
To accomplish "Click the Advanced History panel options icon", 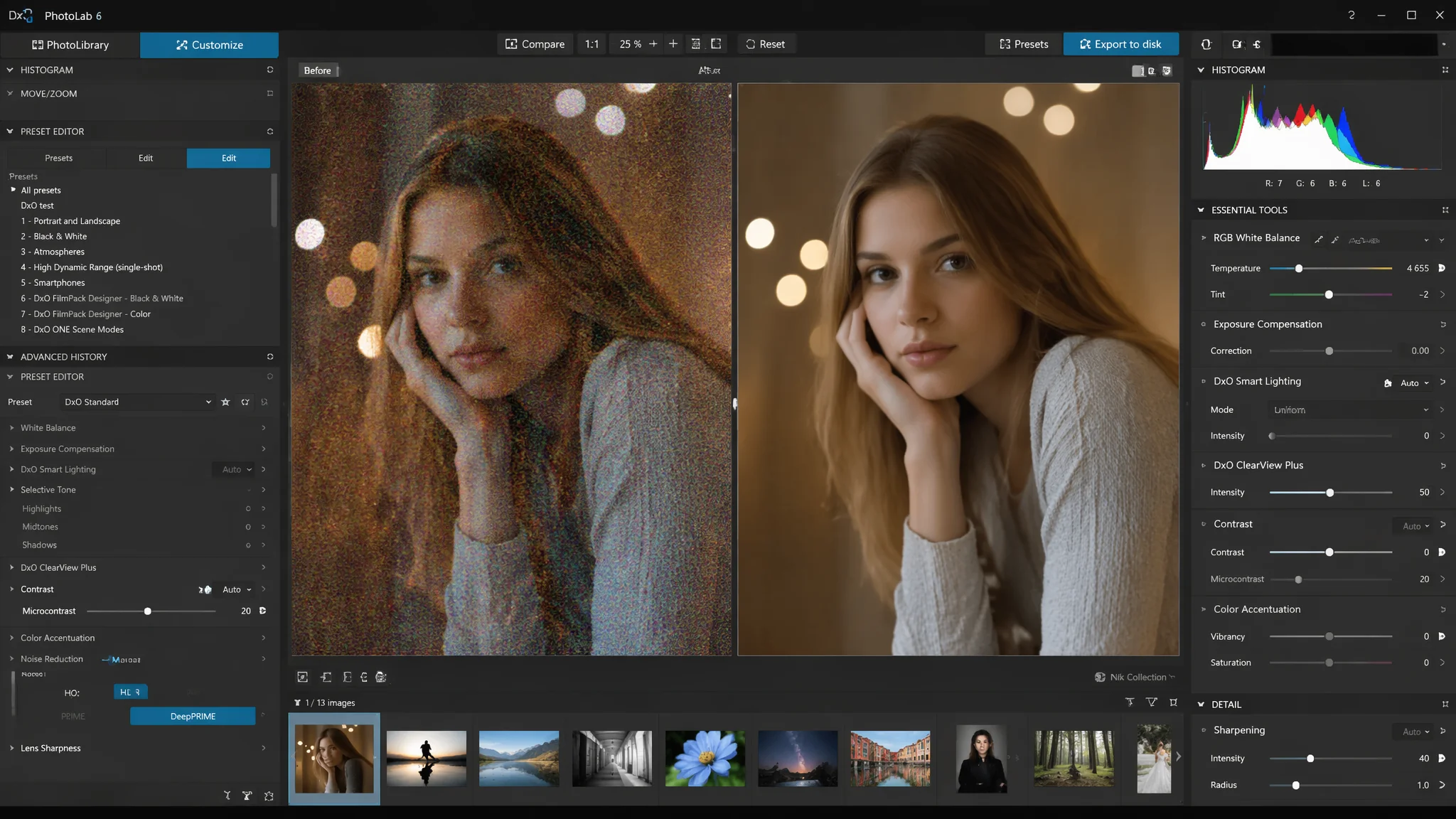I will [270, 356].
